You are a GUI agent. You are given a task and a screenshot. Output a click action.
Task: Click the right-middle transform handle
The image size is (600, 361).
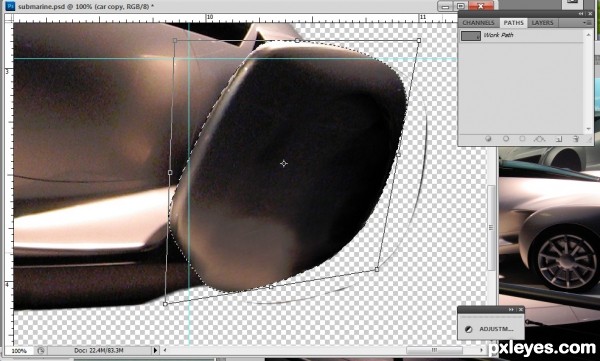(398, 155)
